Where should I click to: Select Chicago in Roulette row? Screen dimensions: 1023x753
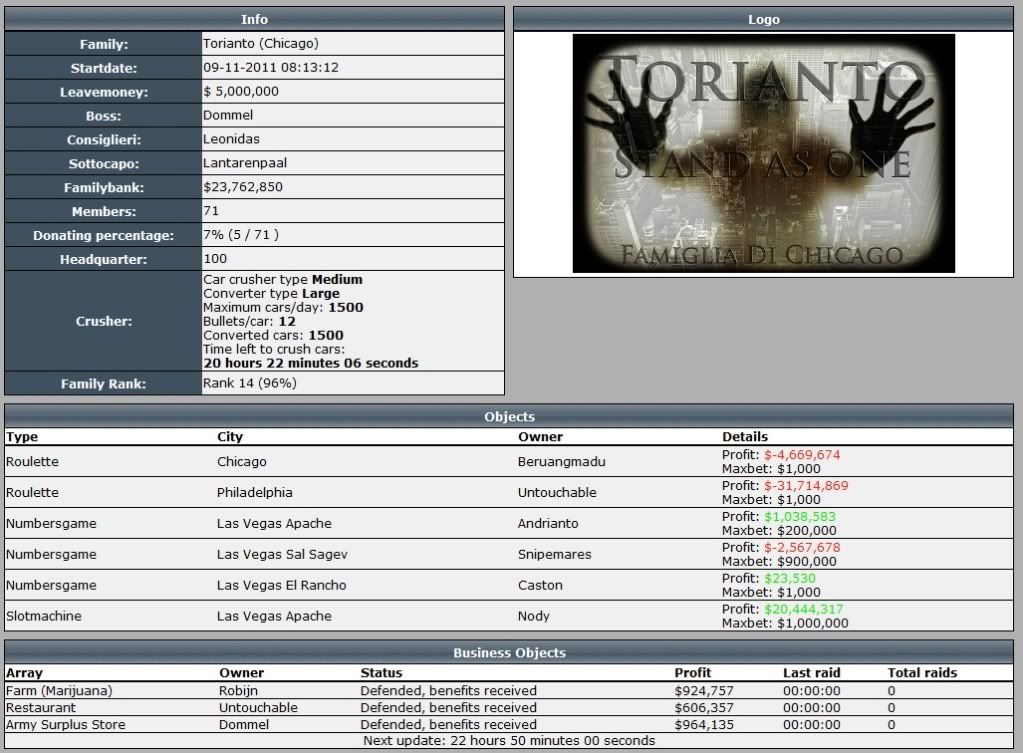coord(242,462)
